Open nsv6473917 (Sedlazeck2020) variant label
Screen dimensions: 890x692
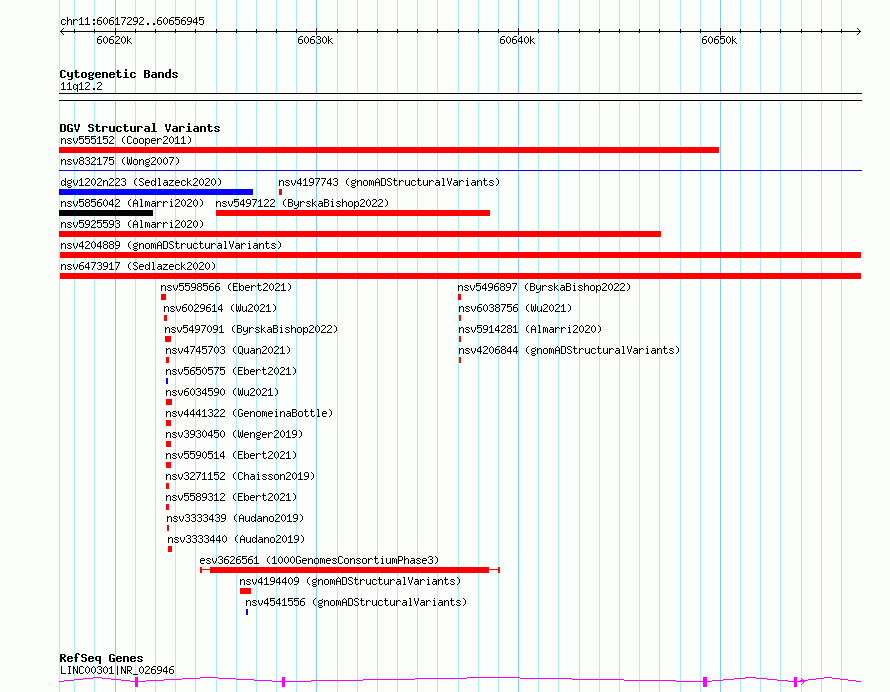click(x=138, y=266)
